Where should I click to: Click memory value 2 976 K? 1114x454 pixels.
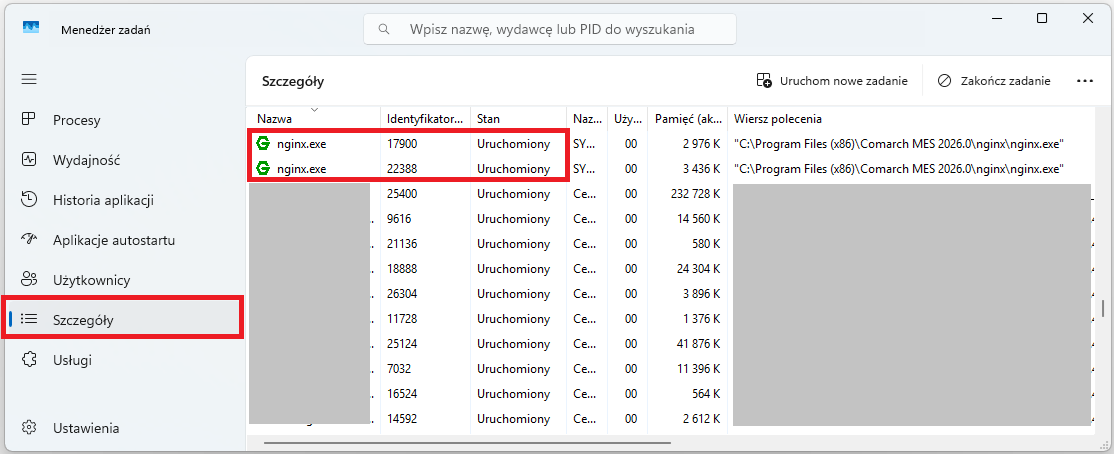pyautogui.click(x=701, y=144)
